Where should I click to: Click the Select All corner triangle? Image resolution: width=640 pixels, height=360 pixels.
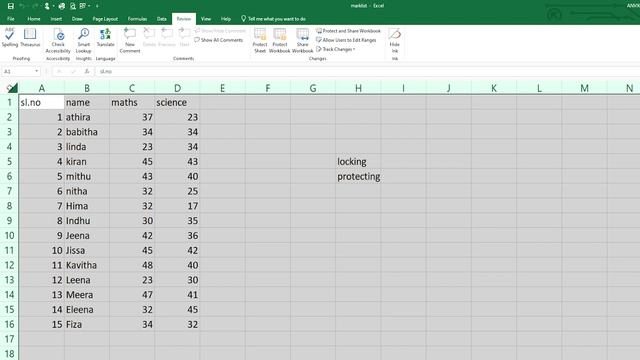pyautogui.click(x=12, y=88)
